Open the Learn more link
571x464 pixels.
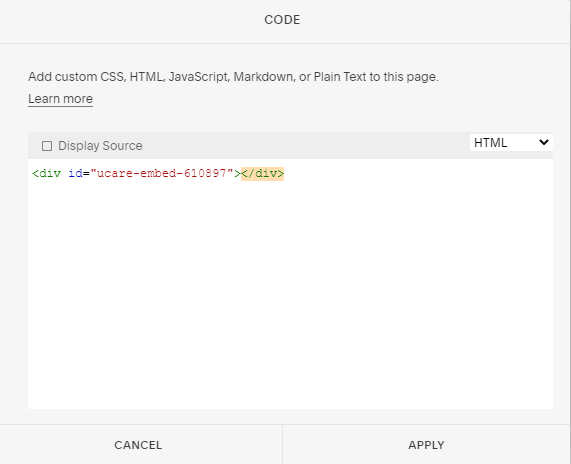60,99
